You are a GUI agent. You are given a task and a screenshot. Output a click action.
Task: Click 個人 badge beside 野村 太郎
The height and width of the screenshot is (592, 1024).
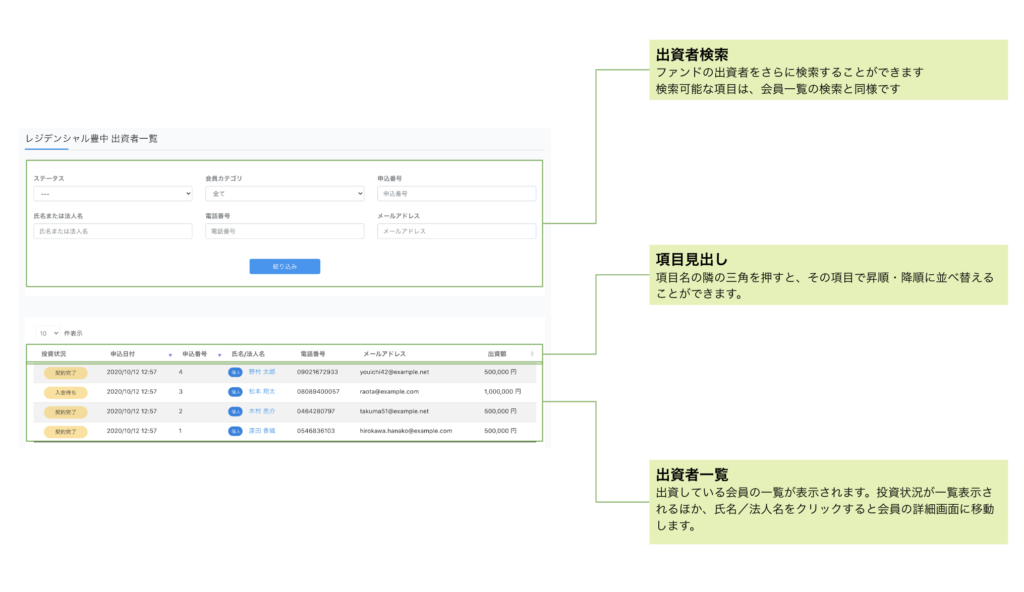(235, 372)
